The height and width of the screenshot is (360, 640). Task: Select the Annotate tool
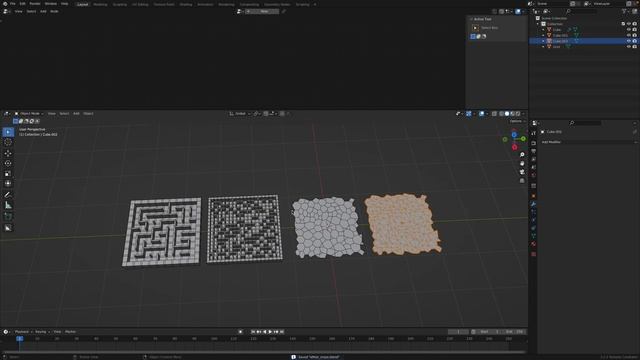[8, 195]
